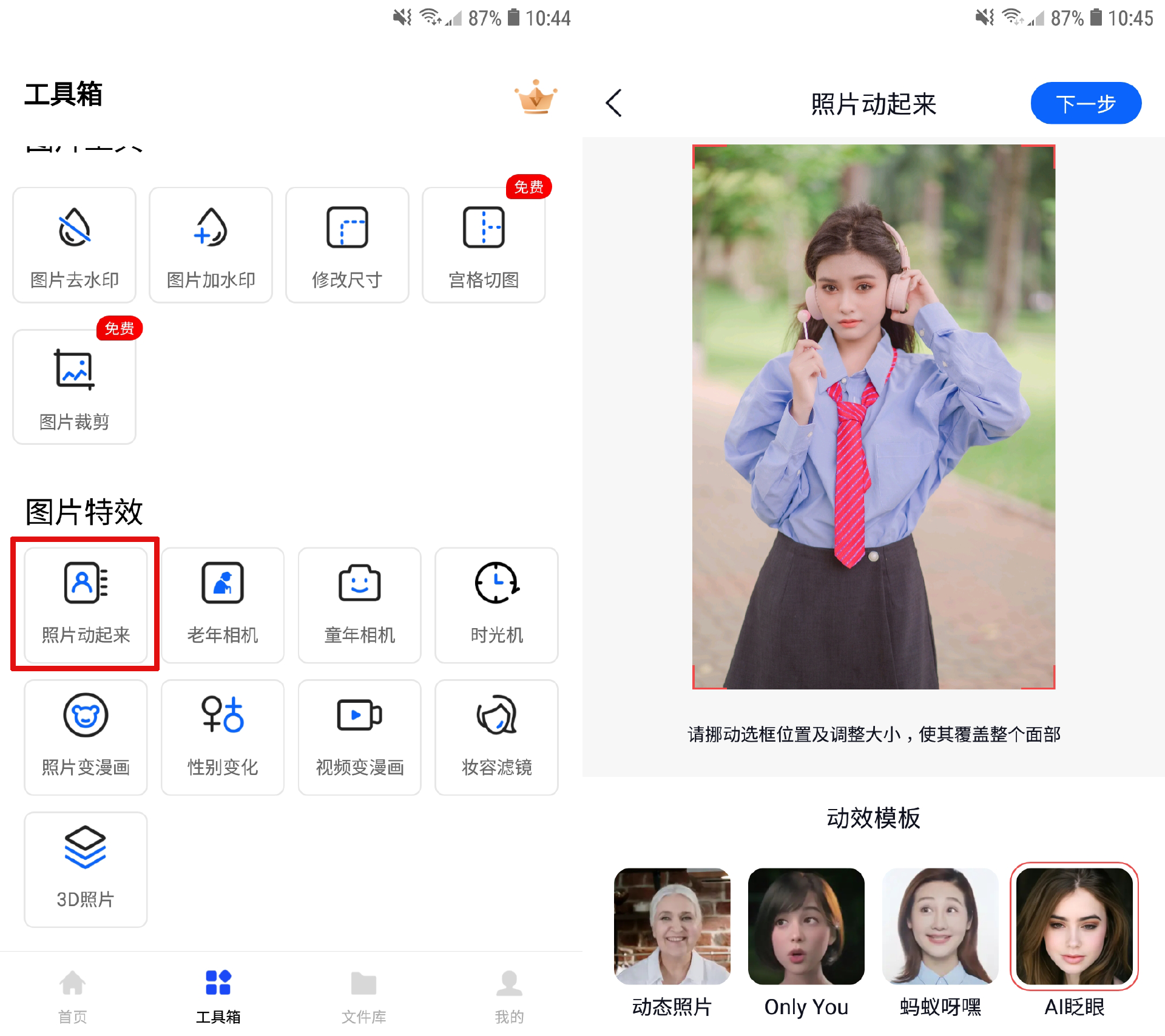The width and height of the screenshot is (1165, 1036).
Task: Open the 修改尺寸 resize tool
Action: coord(347,245)
